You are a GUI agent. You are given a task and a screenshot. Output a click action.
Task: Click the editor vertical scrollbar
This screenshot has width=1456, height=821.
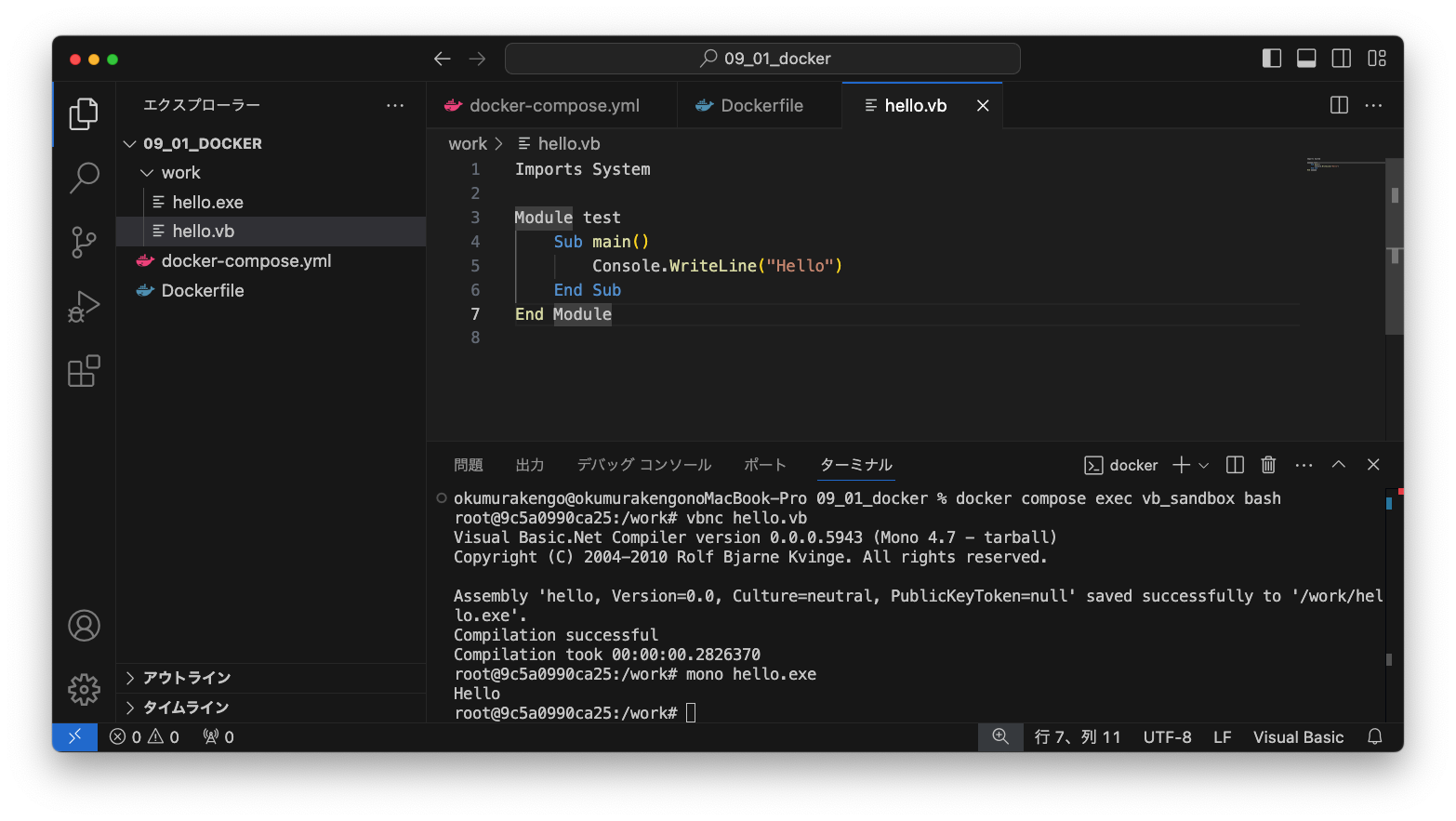(x=1395, y=245)
